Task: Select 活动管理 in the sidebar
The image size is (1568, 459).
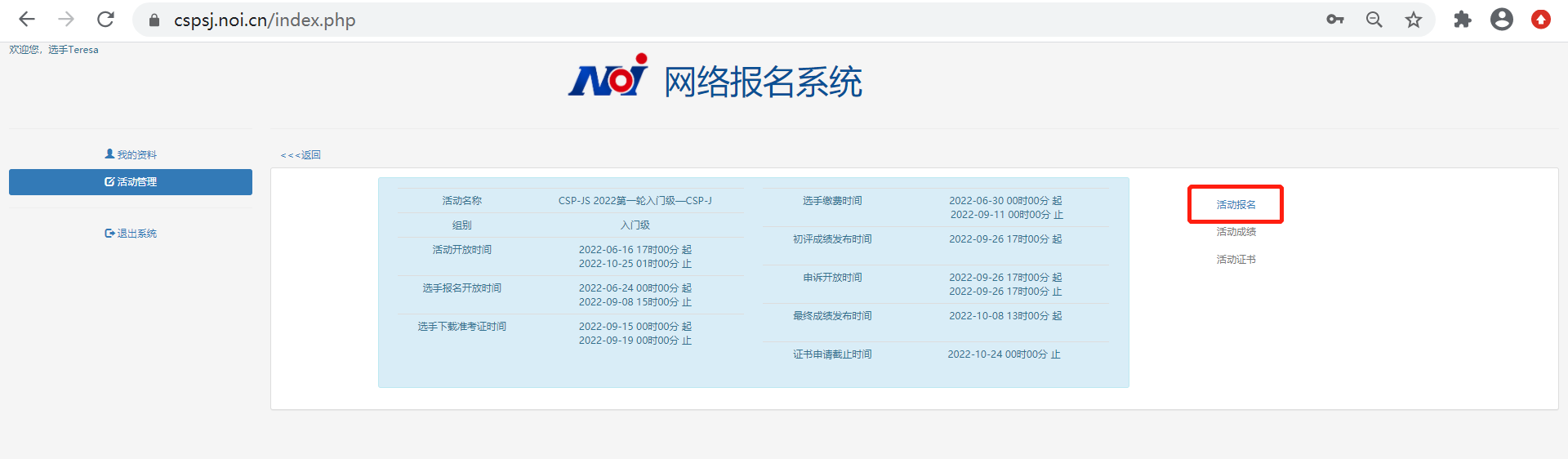Action: (131, 182)
